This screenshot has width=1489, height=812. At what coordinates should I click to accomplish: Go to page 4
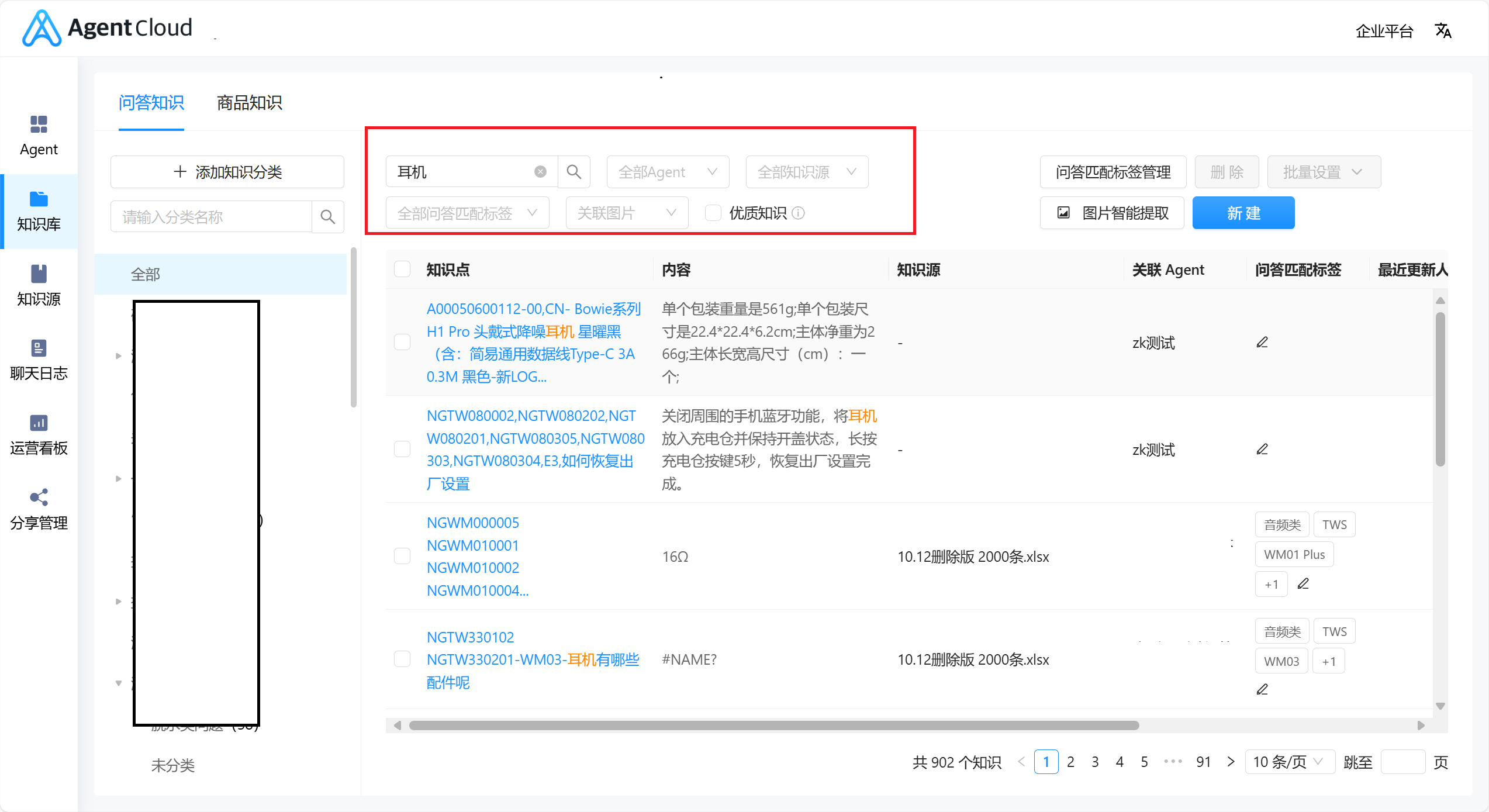(1120, 762)
